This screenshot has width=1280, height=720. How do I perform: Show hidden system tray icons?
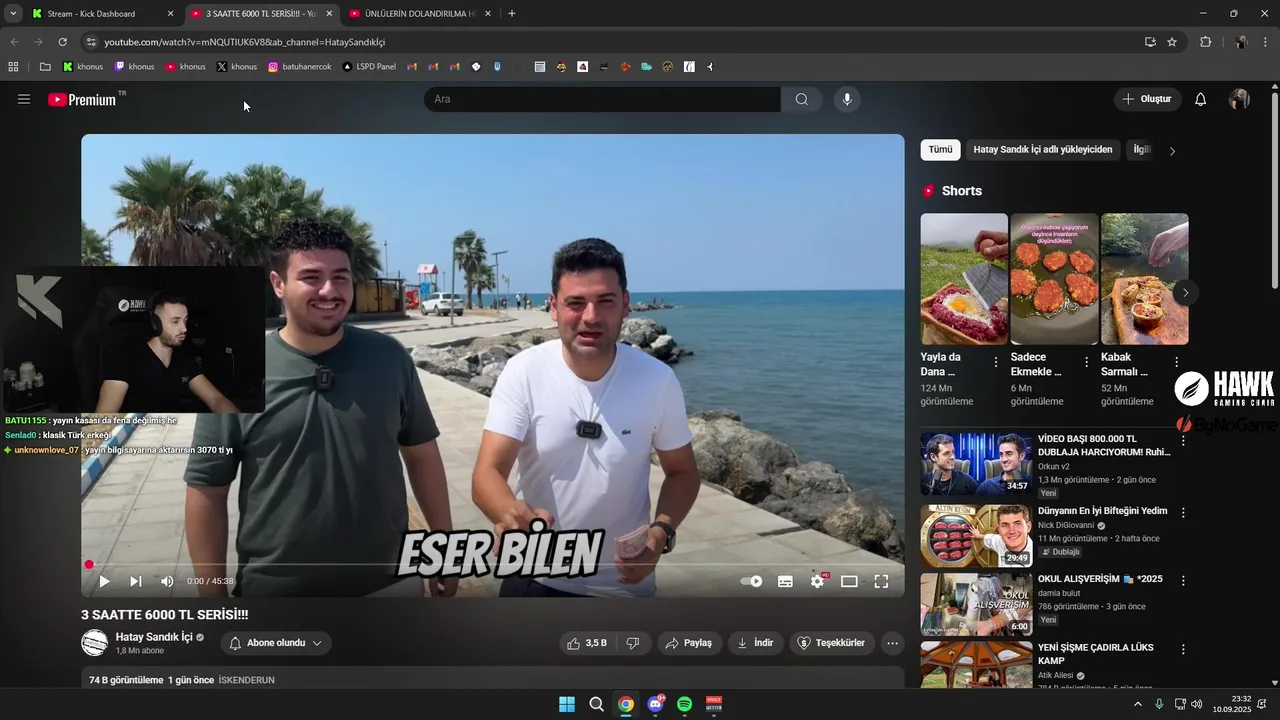[1137, 704]
